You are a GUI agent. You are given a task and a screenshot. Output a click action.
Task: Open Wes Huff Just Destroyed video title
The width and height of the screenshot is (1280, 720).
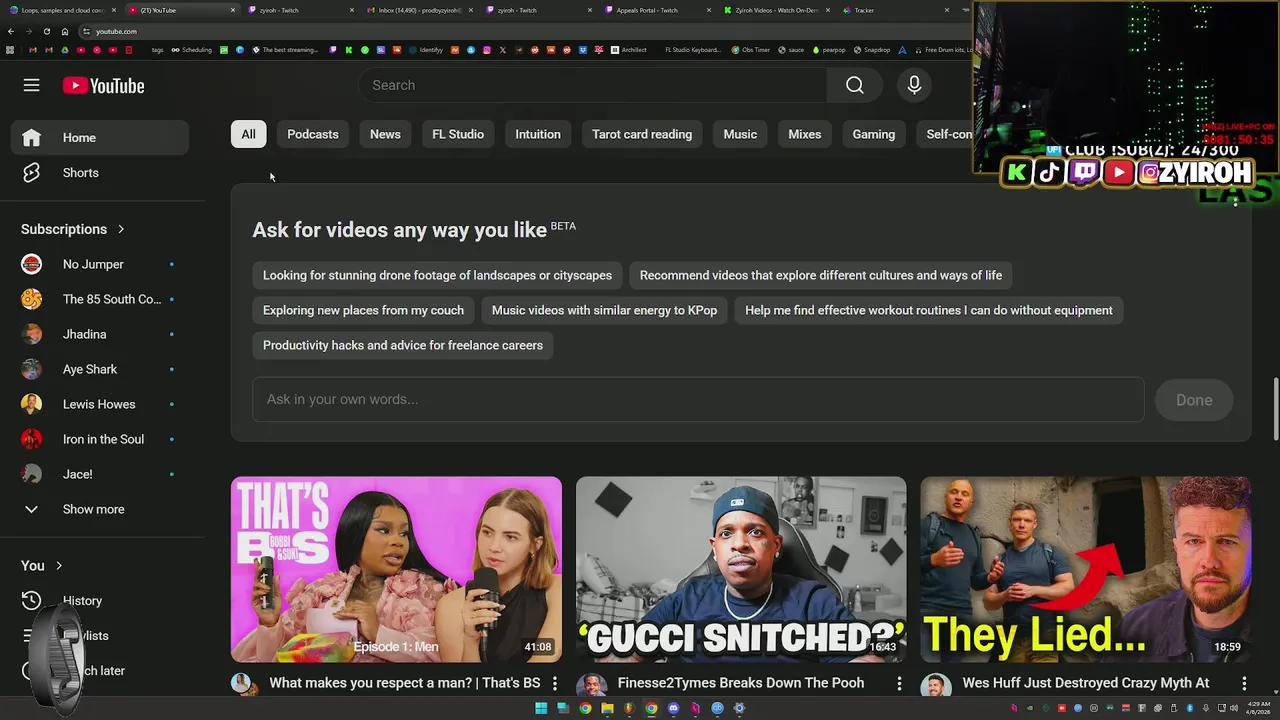click(1086, 683)
